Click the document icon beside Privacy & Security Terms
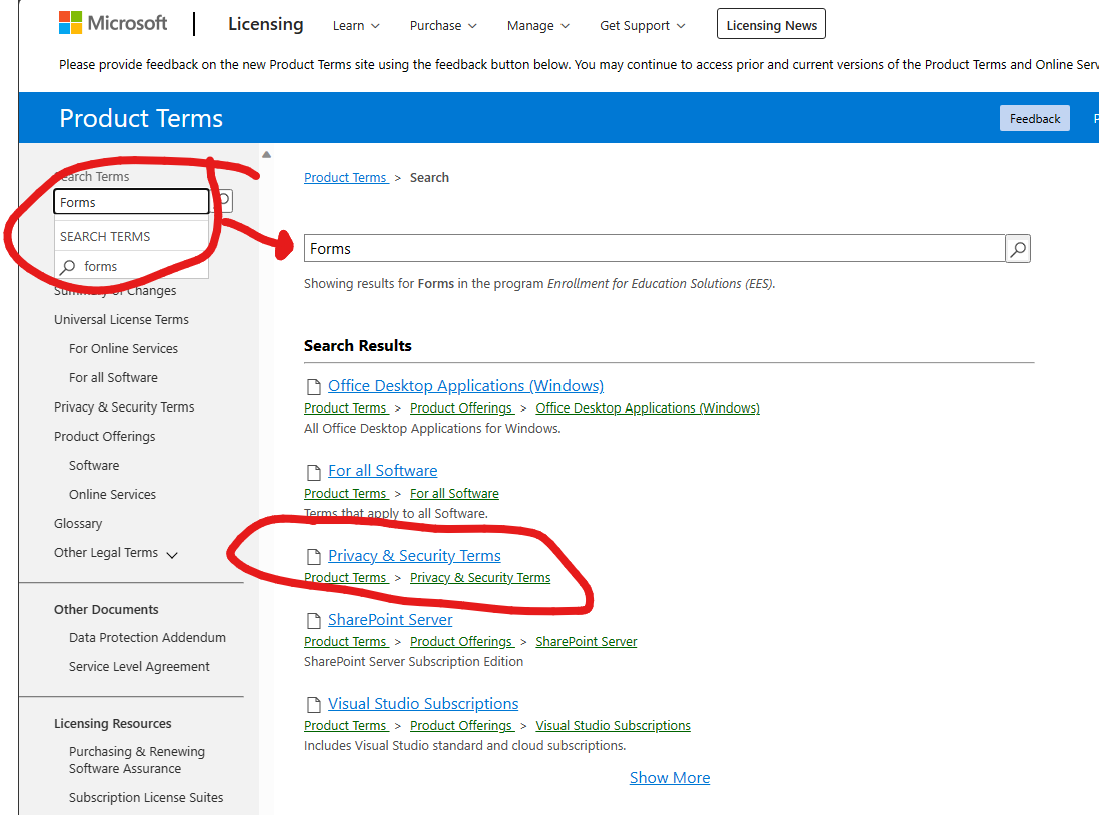The width and height of the screenshot is (1100, 816). [313, 555]
